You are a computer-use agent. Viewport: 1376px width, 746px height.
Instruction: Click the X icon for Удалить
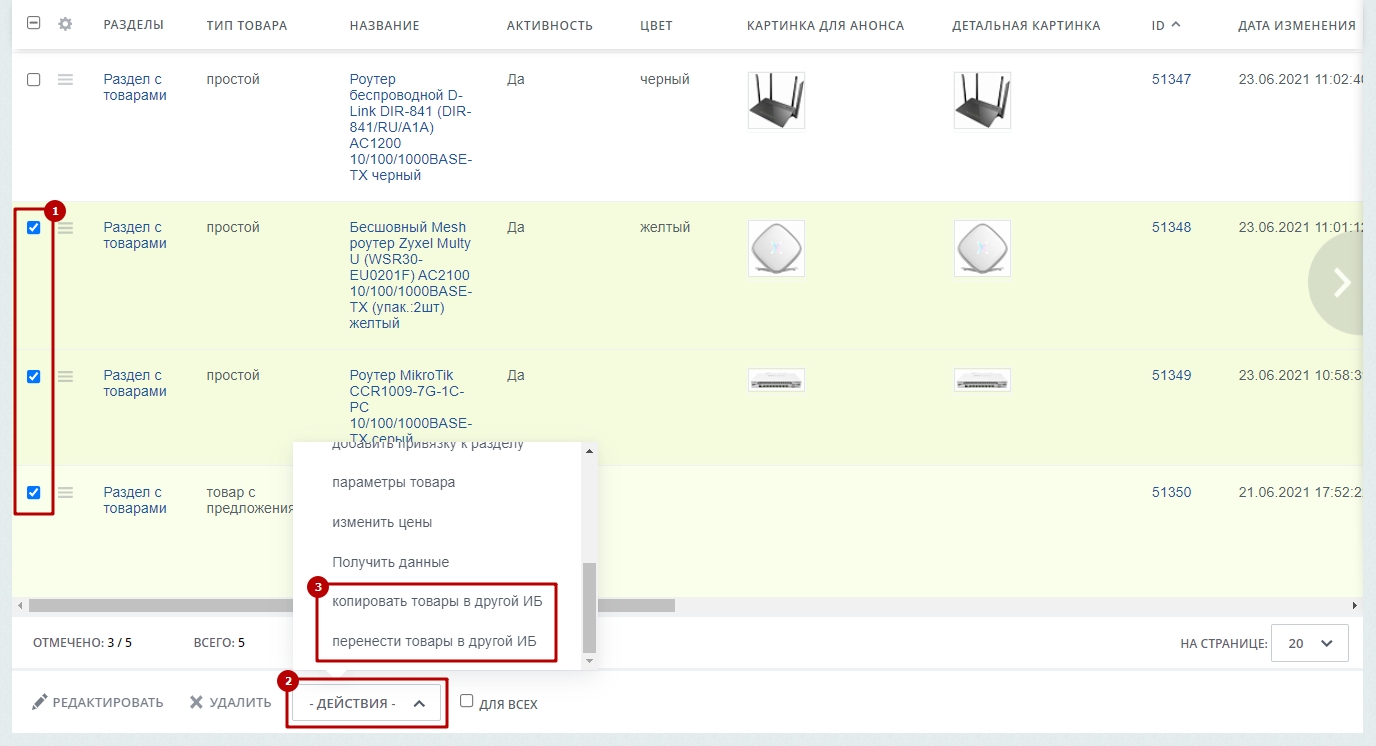click(x=196, y=703)
